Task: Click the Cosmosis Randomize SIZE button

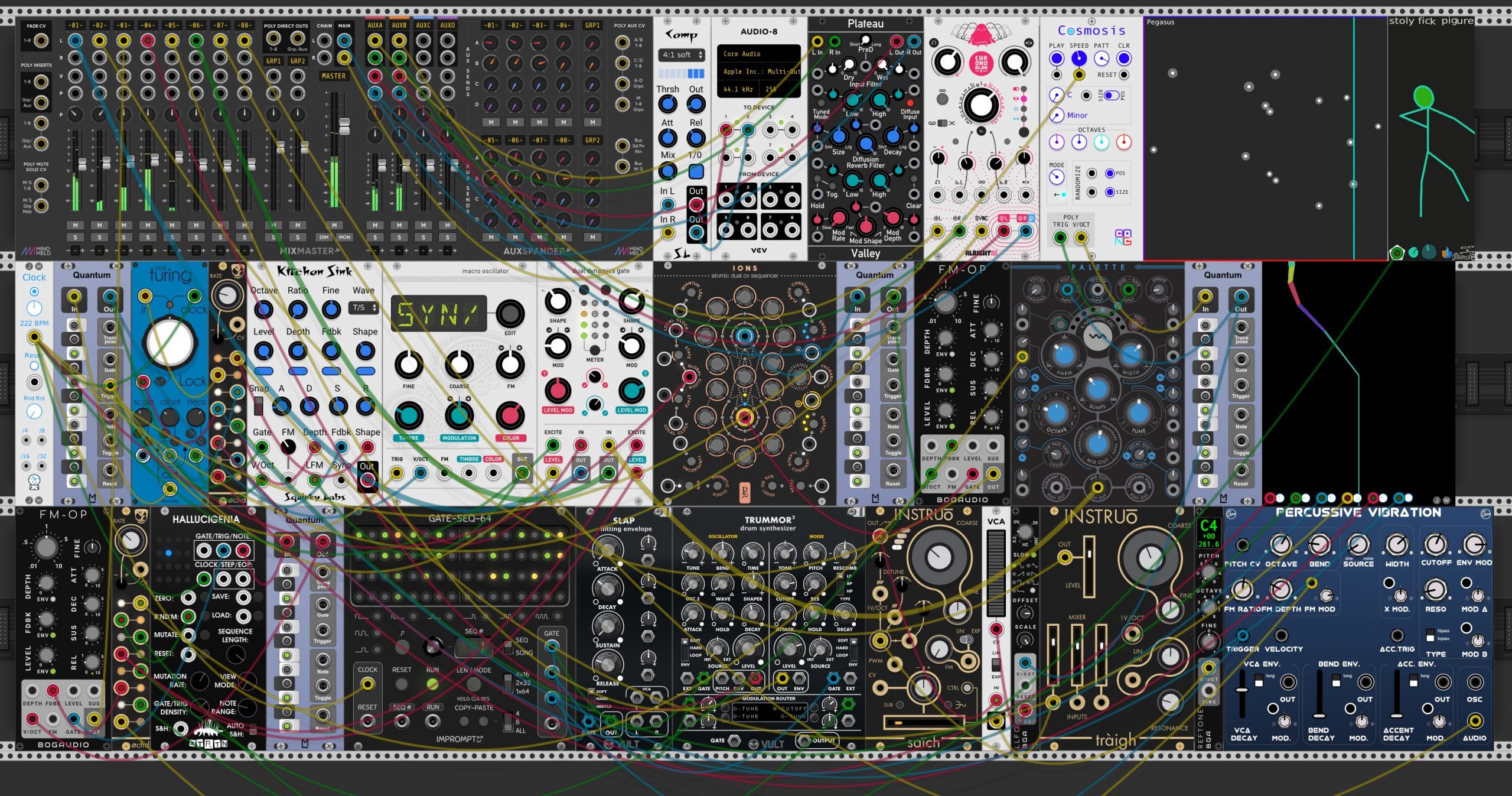Action: 1110,192
